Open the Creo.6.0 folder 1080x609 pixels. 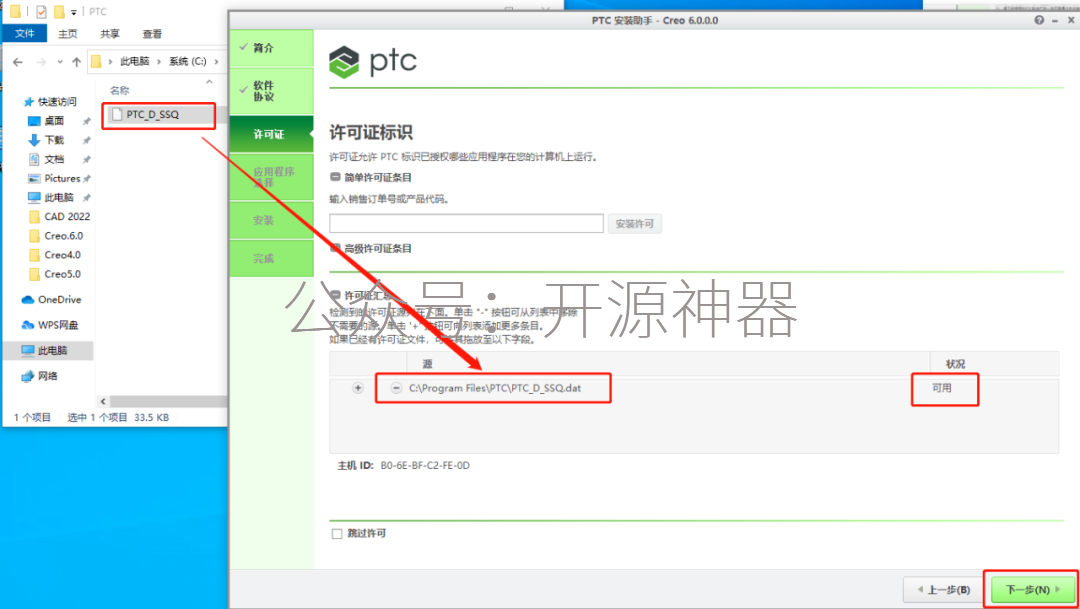(x=63, y=236)
